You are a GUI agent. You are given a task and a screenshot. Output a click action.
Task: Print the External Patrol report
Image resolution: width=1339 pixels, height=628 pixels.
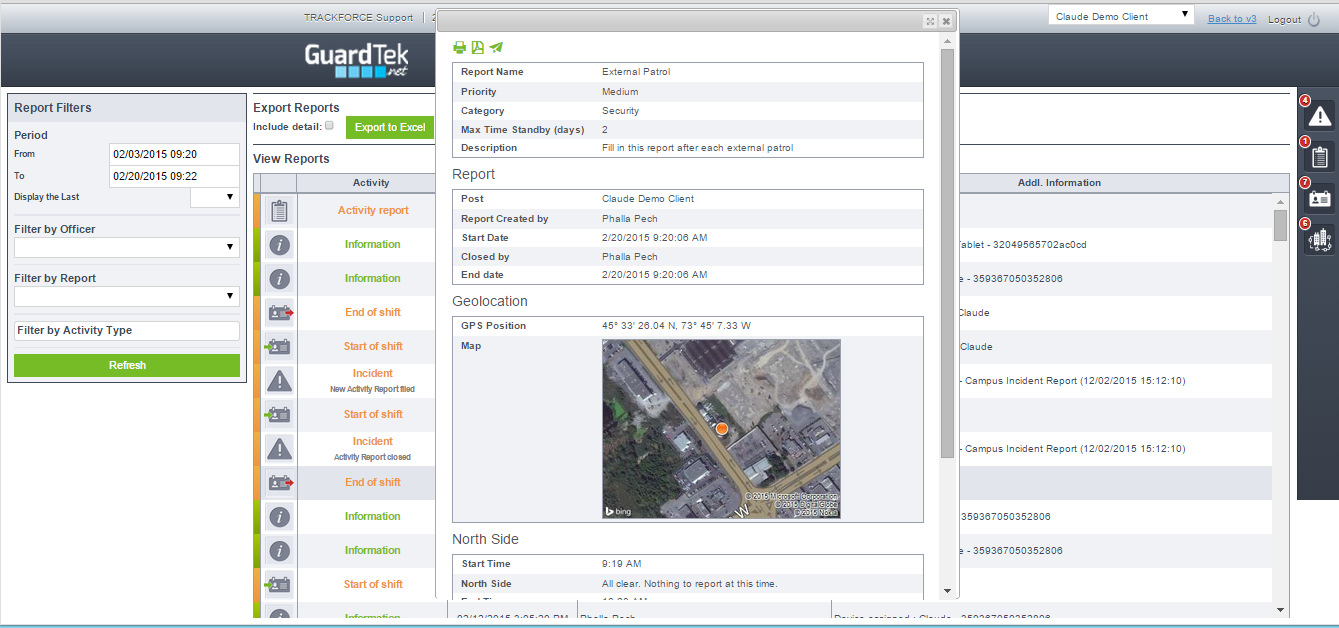tap(460, 48)
